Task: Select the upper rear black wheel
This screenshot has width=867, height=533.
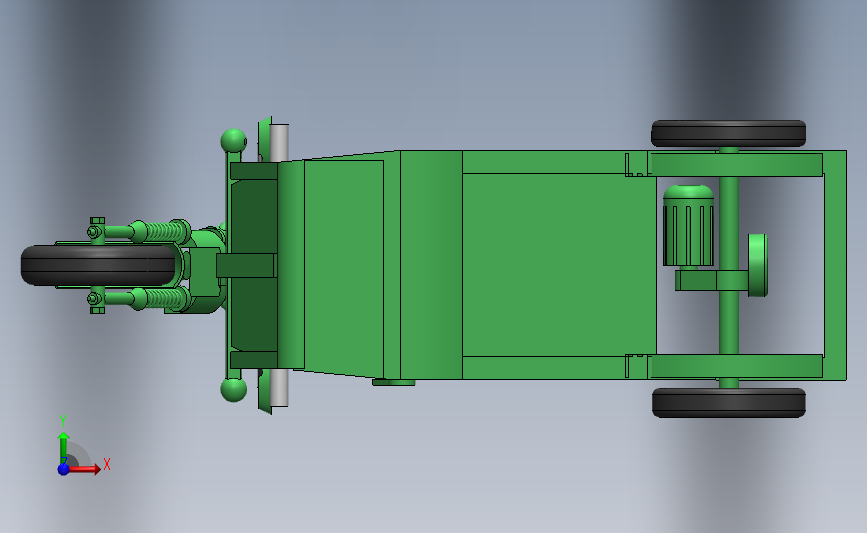Action: point(728,133)
